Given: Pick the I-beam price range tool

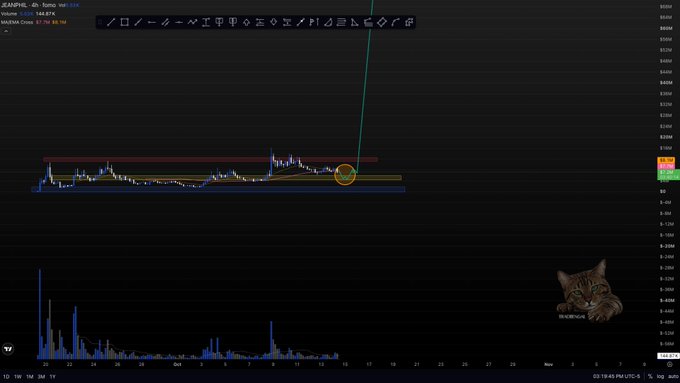Looking at the screenshot, I should coord(206,22).
